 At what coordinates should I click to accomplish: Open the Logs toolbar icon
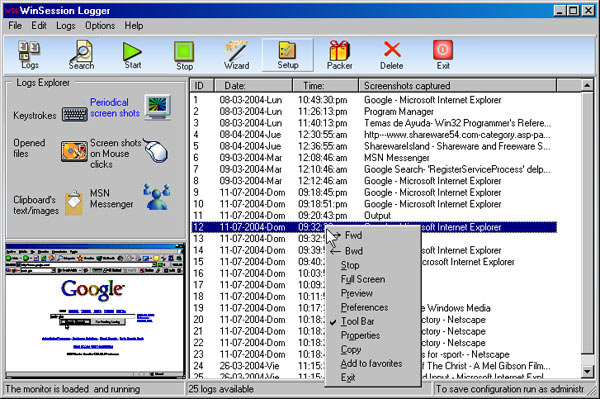(x=29, y=55)
